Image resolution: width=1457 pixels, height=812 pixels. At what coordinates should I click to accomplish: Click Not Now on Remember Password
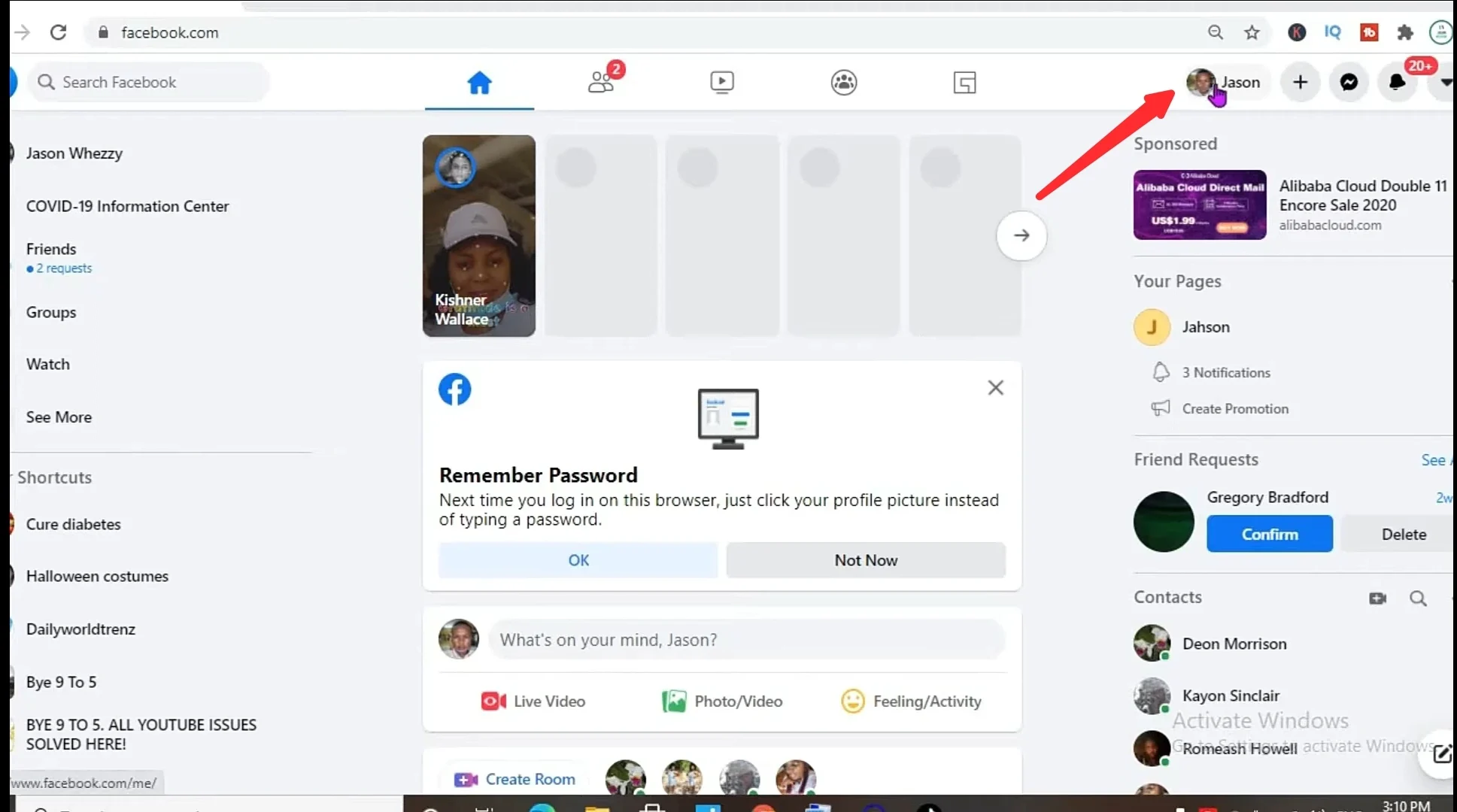pyautogui.click(x=866, y=560)
